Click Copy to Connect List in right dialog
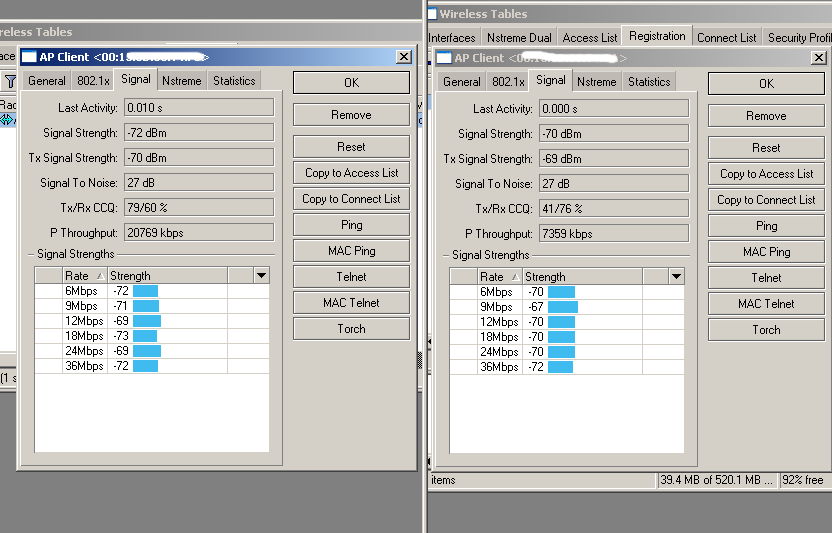This screenshot has height=533, width=832. 766,200
